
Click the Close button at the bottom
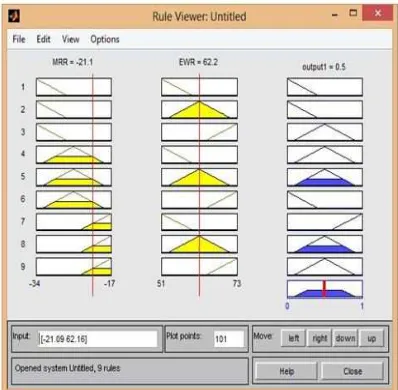(x=352, y=371)
